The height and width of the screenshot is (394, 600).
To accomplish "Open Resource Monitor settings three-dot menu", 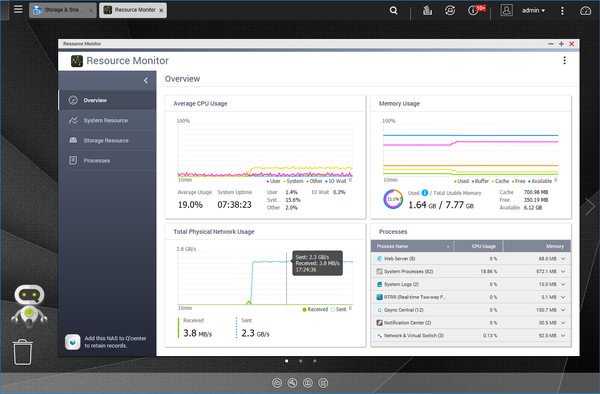I will point(564,60).
